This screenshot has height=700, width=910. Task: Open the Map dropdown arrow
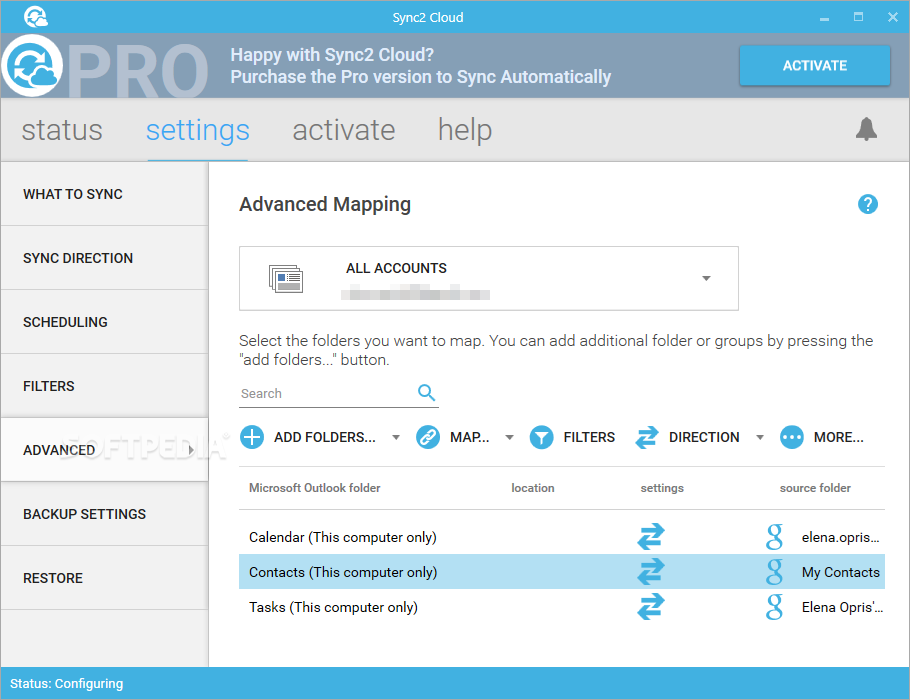[510, 437]
